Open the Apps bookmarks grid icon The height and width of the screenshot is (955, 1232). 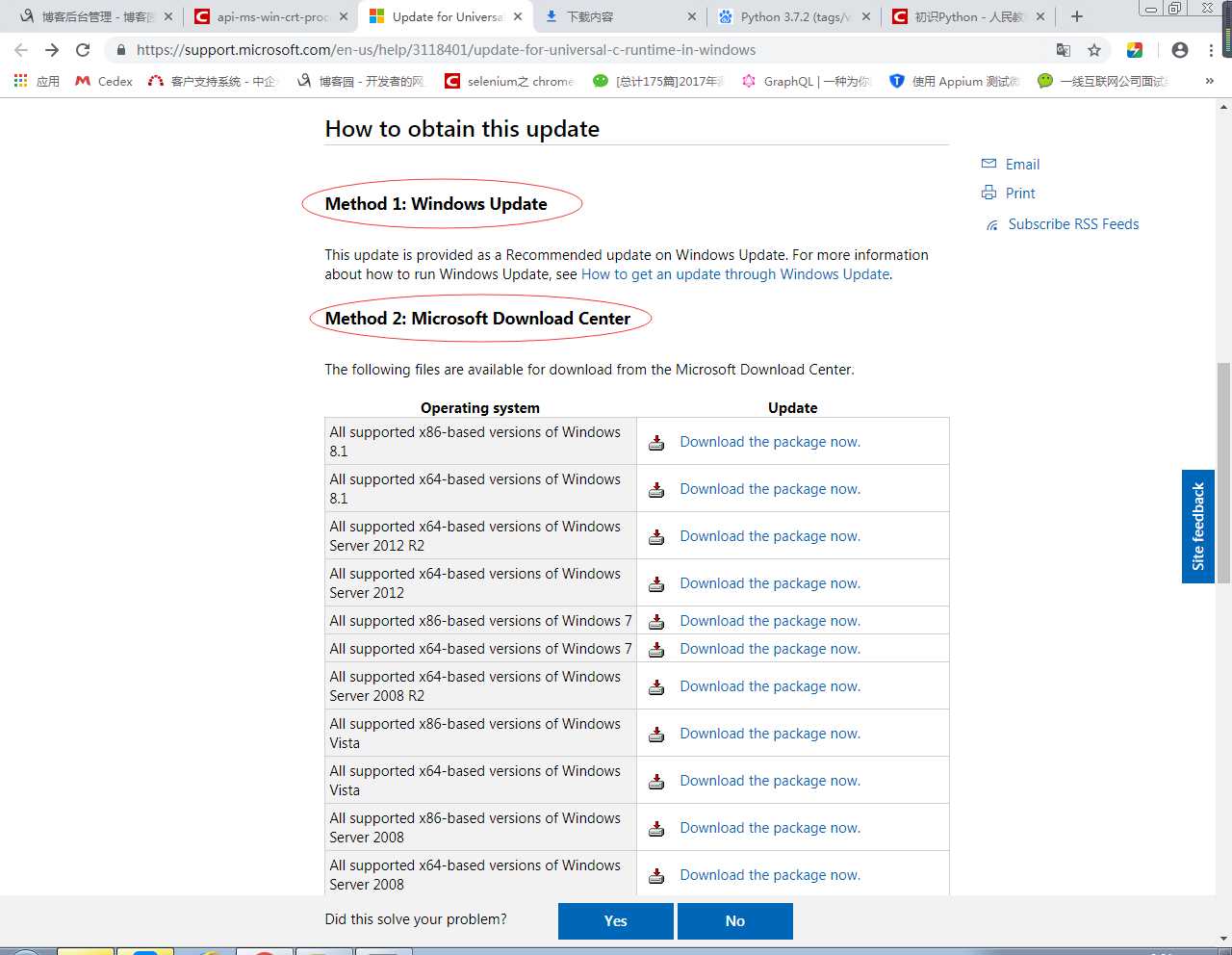click(x=20, y=81)
